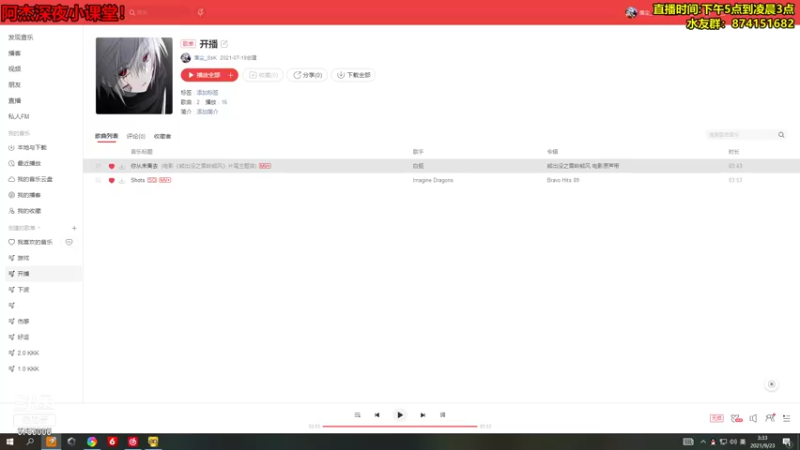This screenshot has width=800, height=450.
Task: Click the SQ badge next to Shots
Action: (x=152, y=180)
